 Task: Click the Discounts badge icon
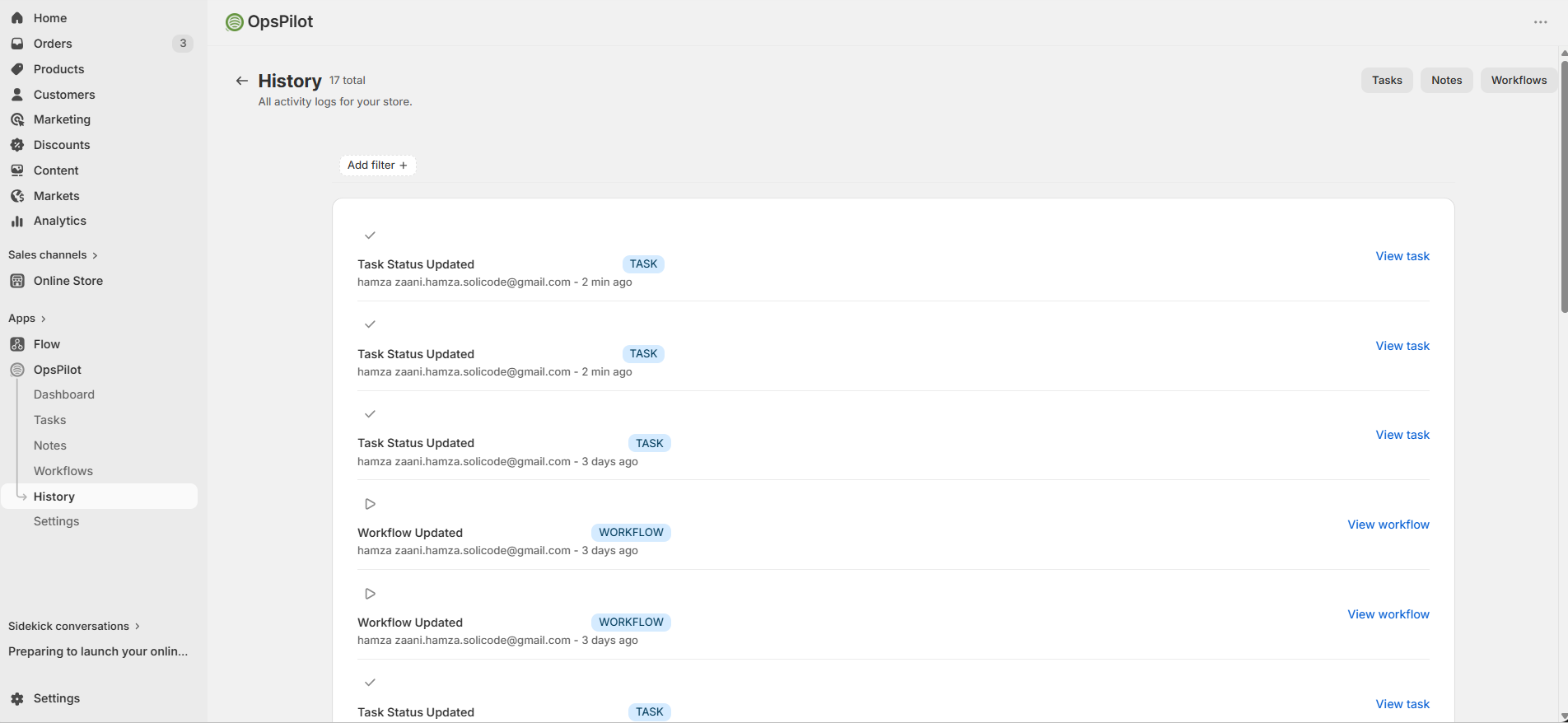click(17, 145)
